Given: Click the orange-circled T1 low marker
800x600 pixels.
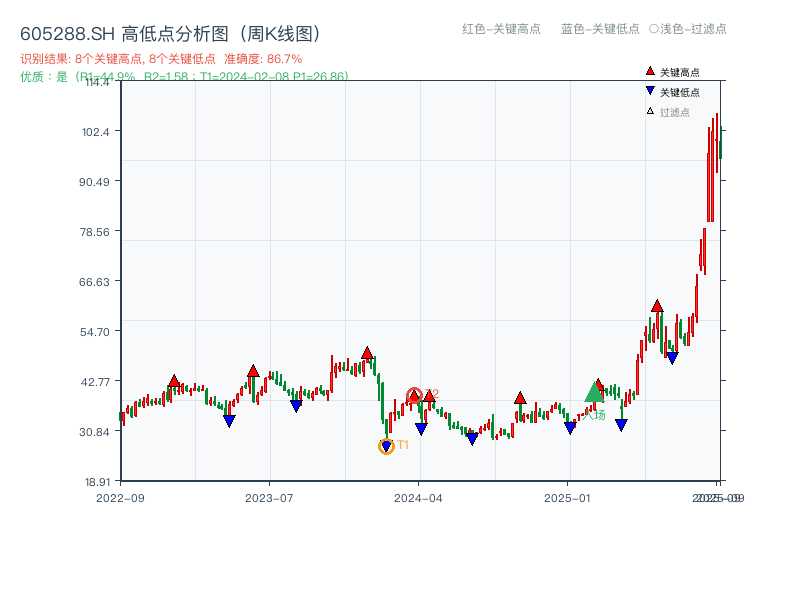Looking at the screenshot, I should pyautogui.click(x=386, y=446).
